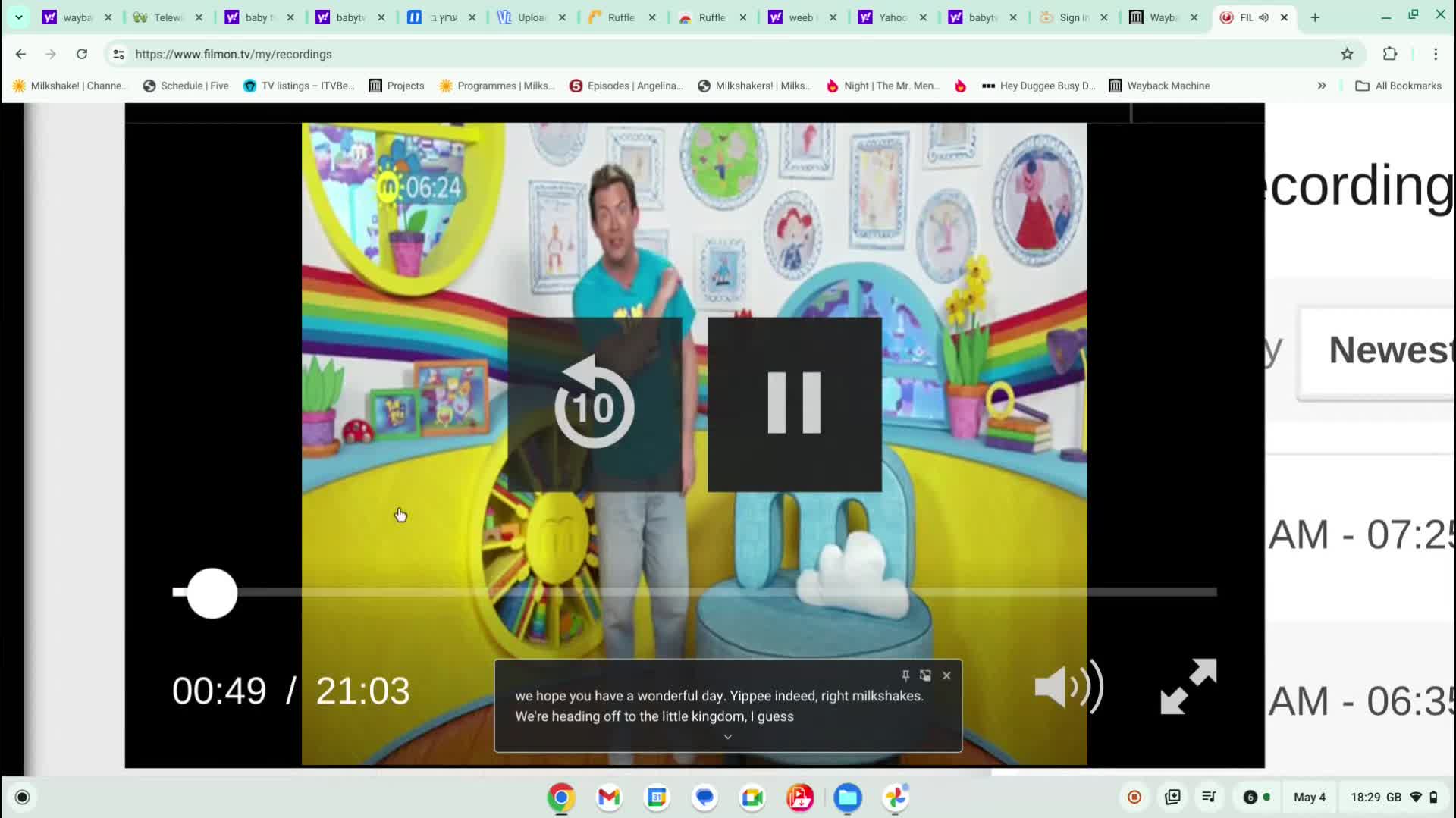Viewport: 1456px width, 818px height.
Task: Pause the video playback
Action: click(x=793, y=404)
